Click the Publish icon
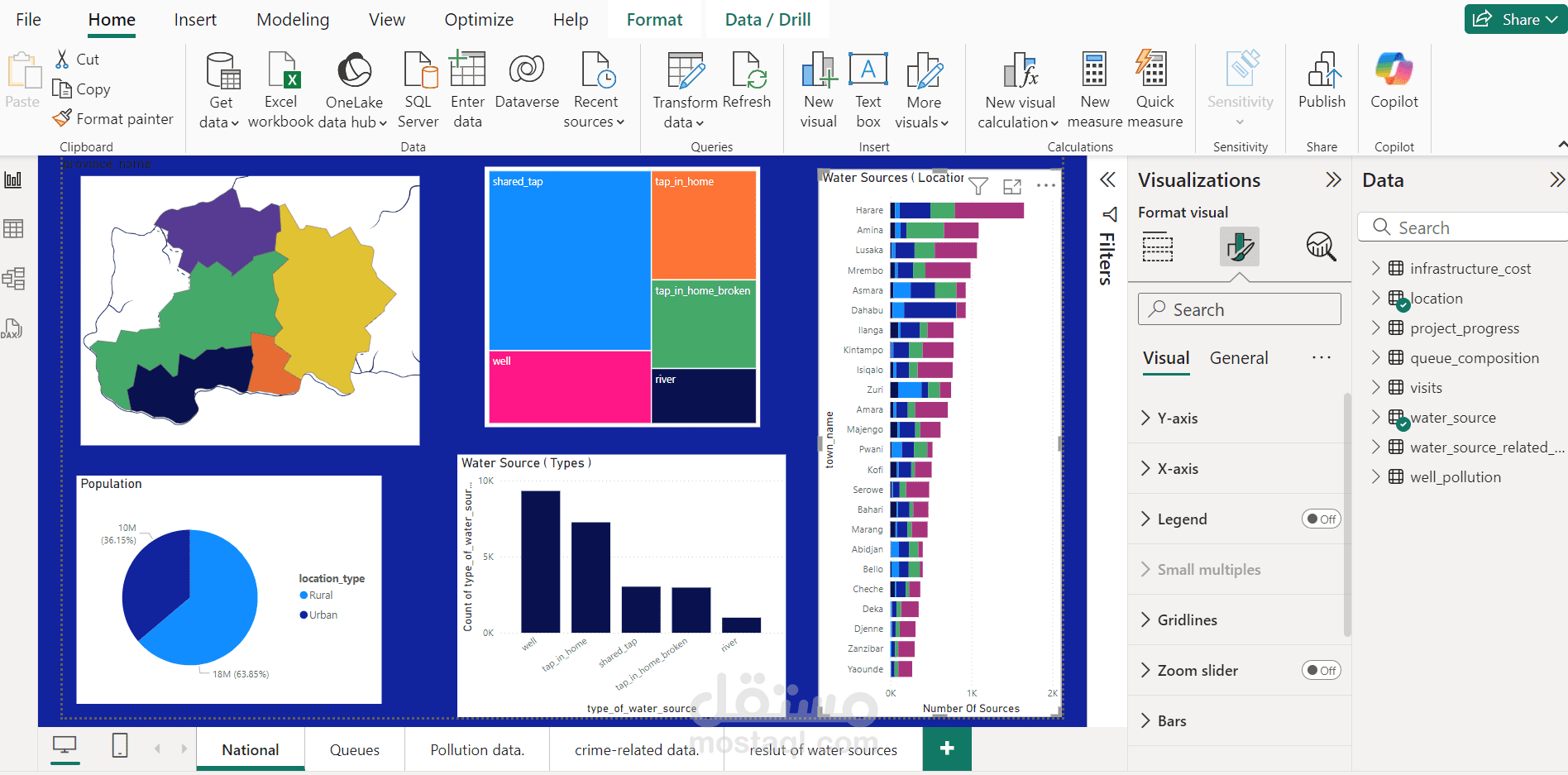This screenshot has height=775, width=1568. point(1322,69)
